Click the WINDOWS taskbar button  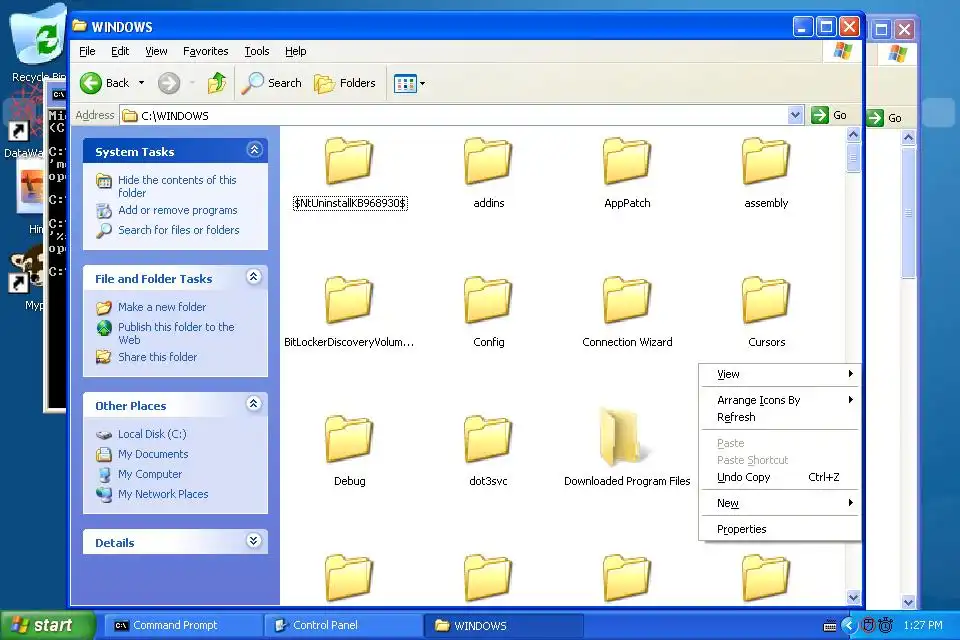point(503,625)
